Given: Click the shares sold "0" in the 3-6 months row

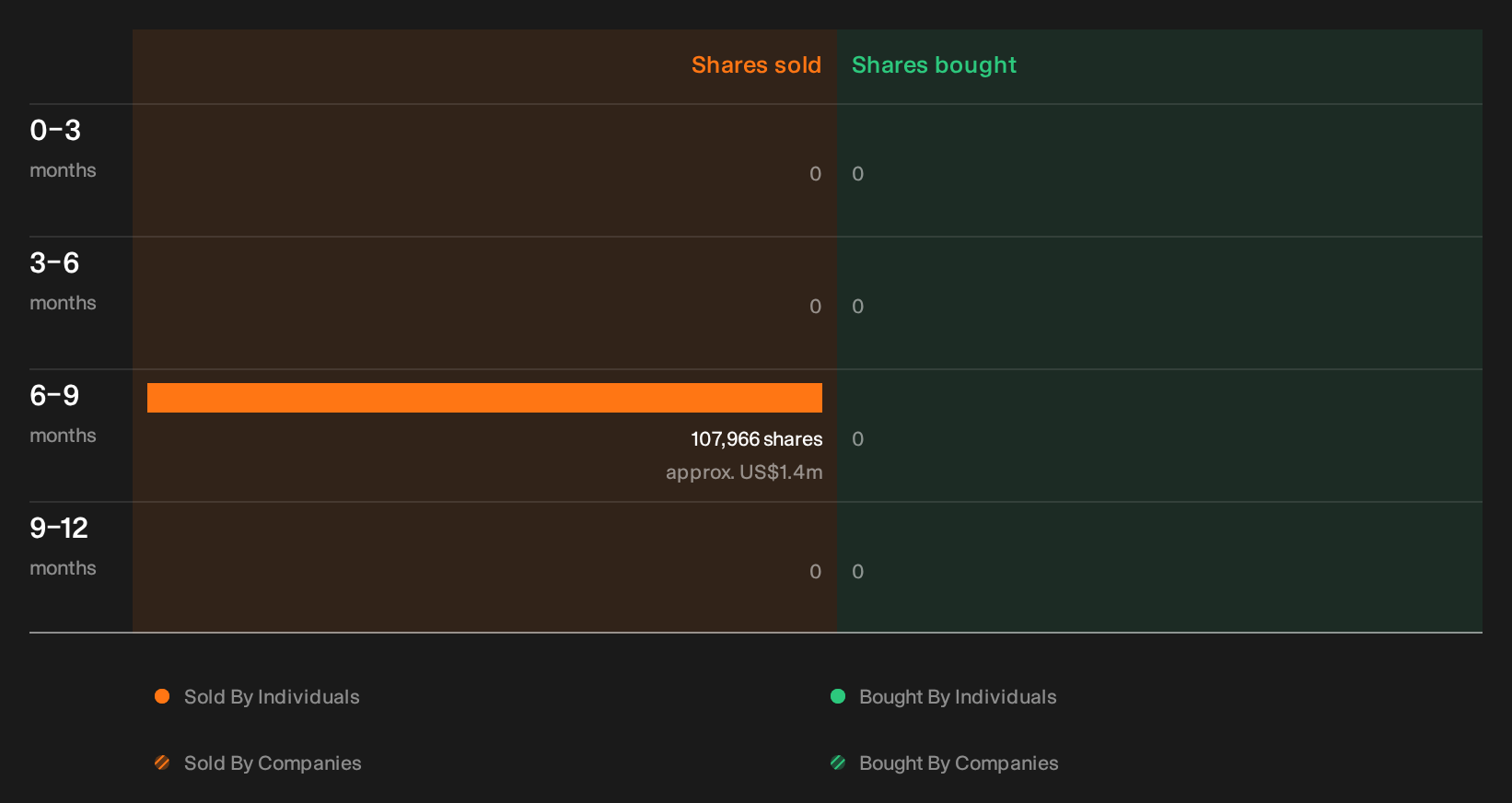Looking at the screenshot, I should (815, 307).
